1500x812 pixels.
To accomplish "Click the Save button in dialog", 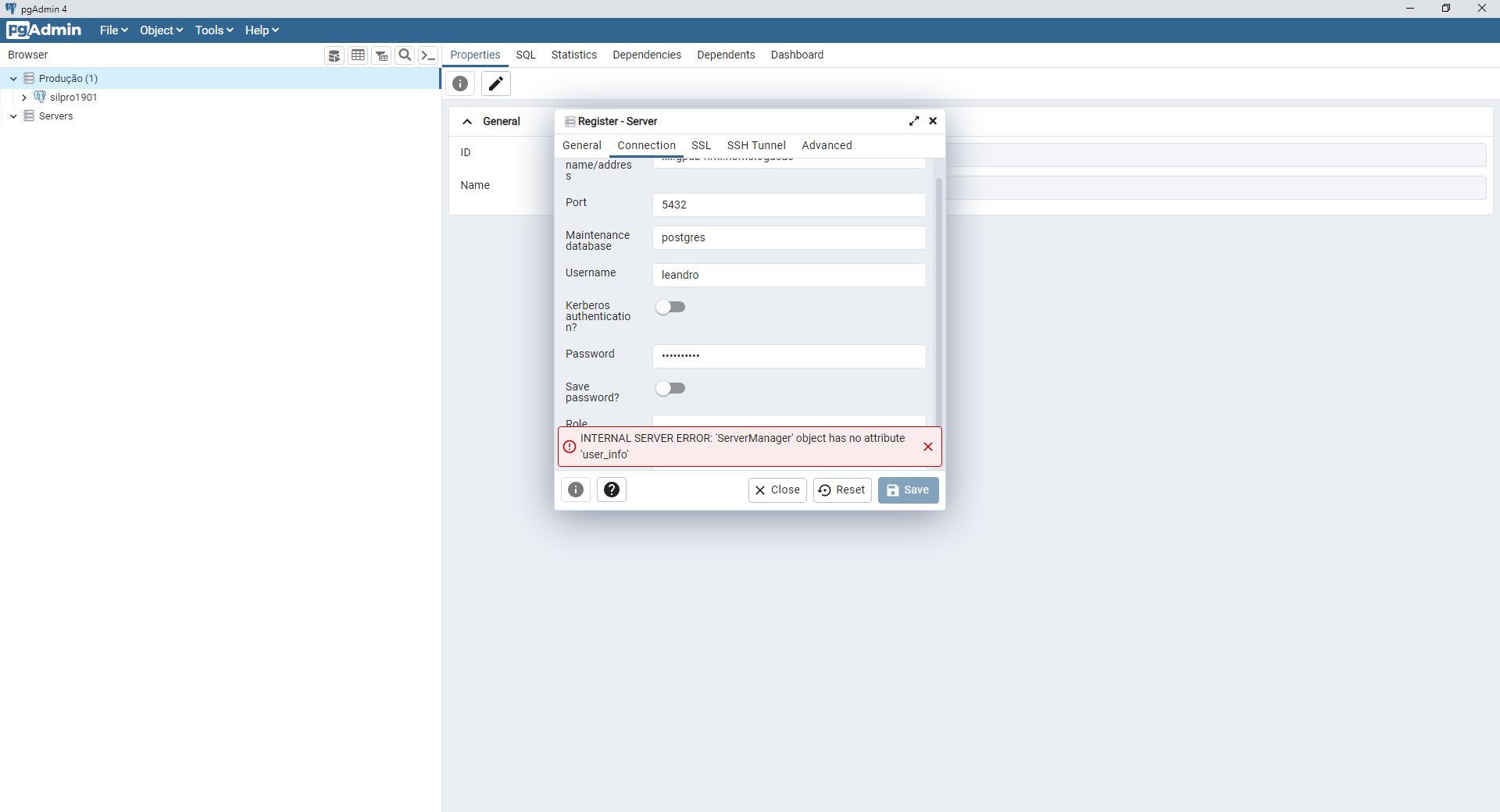I will pos(908,490).
